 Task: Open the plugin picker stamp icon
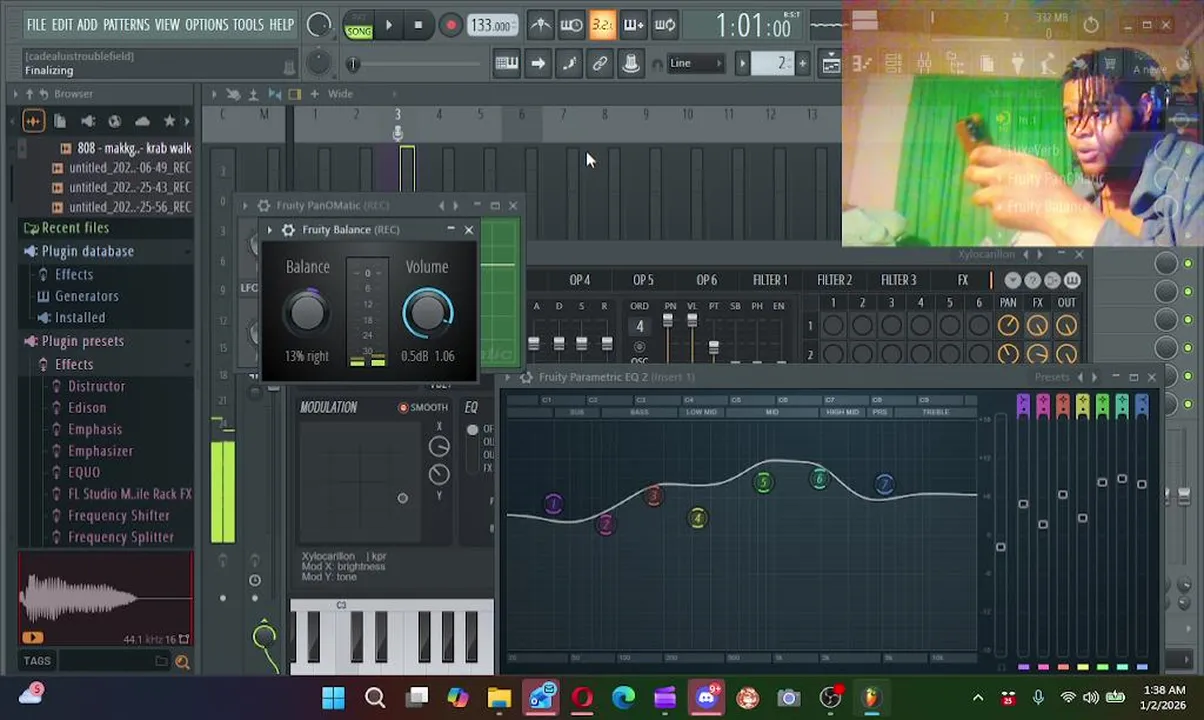[631, 63]
